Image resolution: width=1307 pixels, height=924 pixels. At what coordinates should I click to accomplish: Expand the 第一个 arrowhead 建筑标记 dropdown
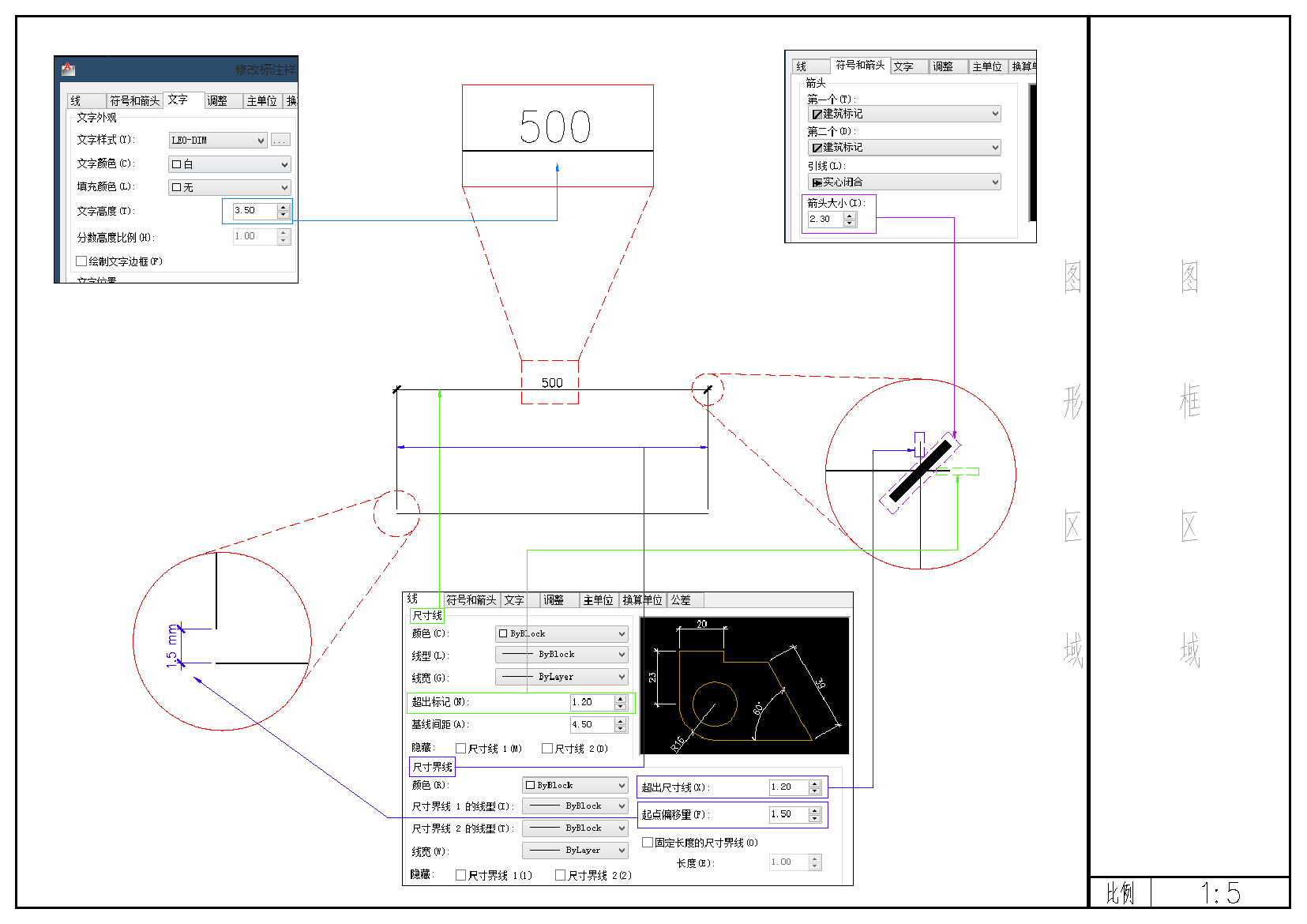(x=903, y=114)
